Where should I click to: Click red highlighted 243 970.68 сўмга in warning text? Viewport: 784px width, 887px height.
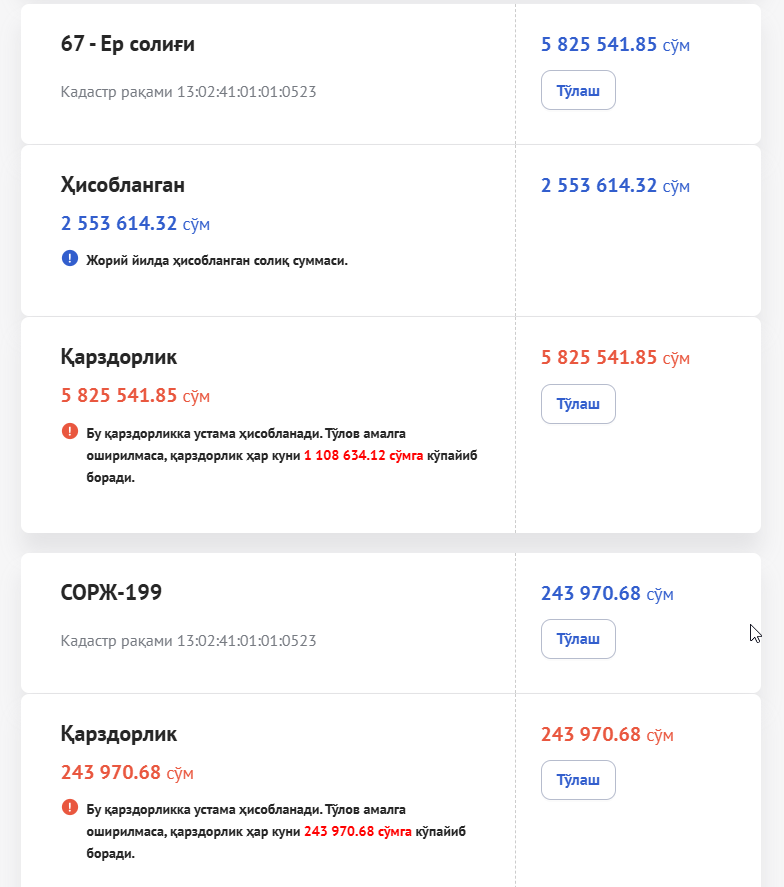click(x=357, y=831)
